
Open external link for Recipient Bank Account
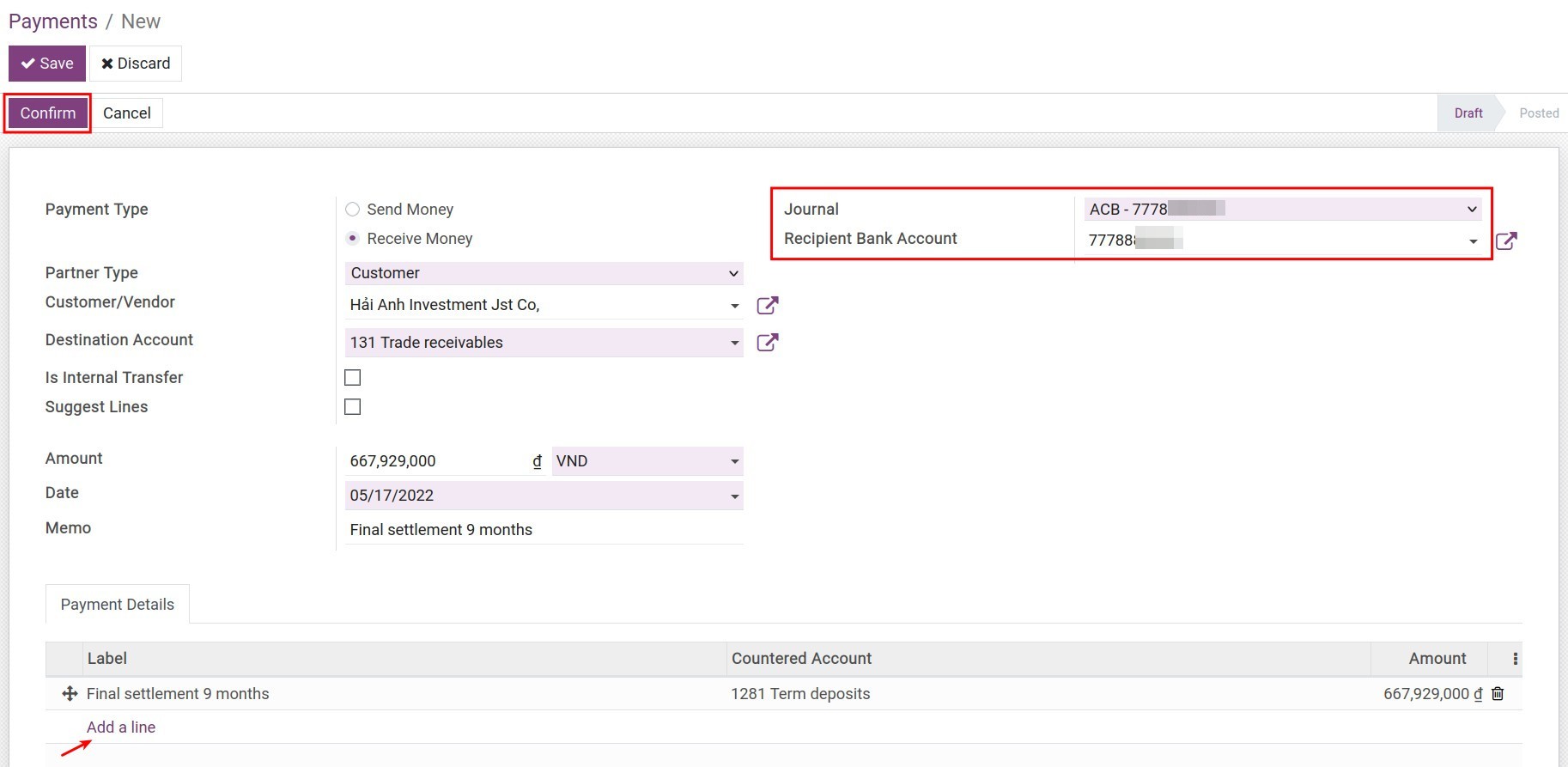1506,241
